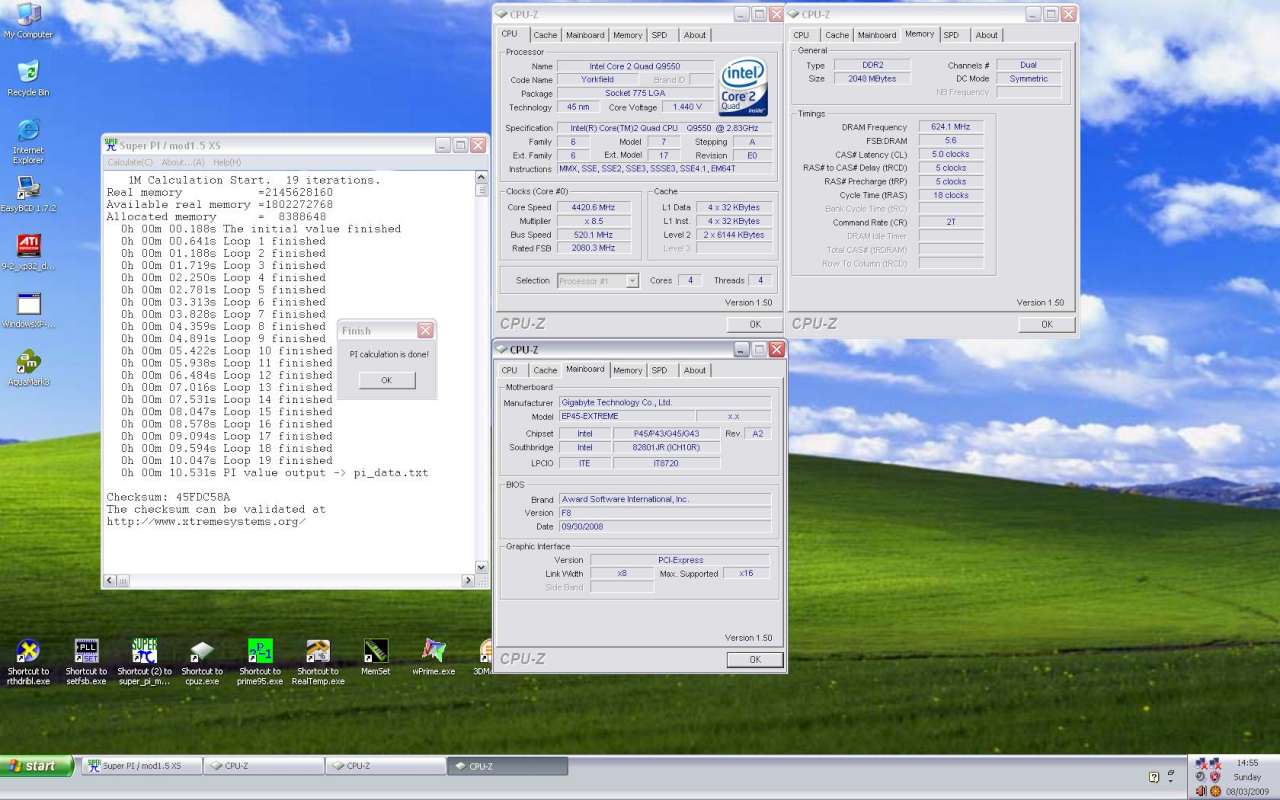Select the active third CPU-Z taskbar button
Screen dimensions: 1280x800
[x=508, y=766]
